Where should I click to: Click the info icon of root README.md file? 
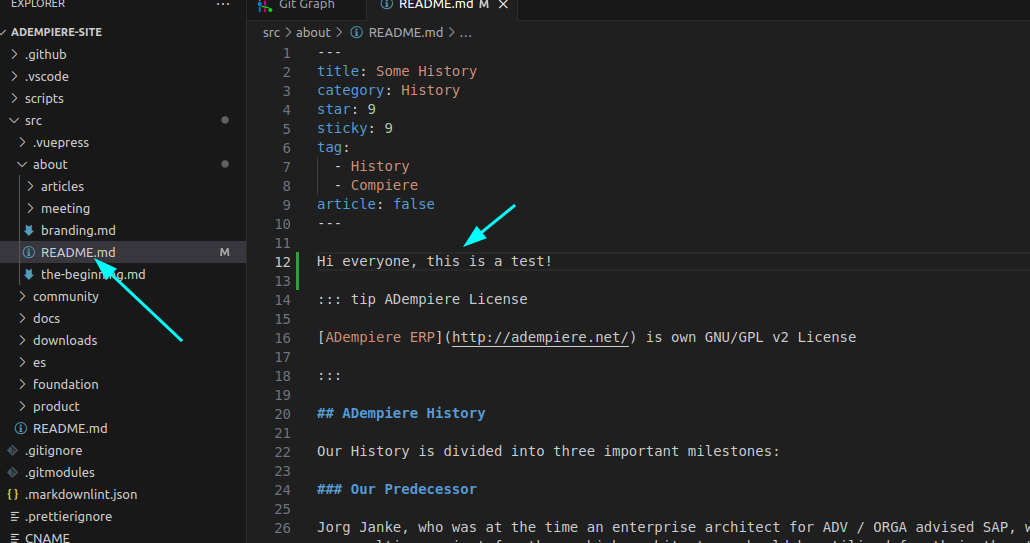point(21,428)
